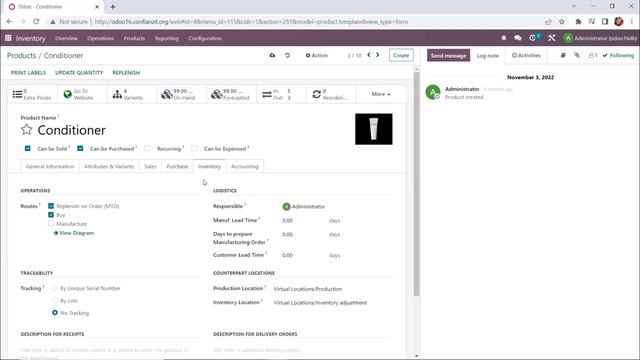Open the conversations chat icon in navbar
The height and width of the screenshot is (360, 640).
click(x=518, y=38)
